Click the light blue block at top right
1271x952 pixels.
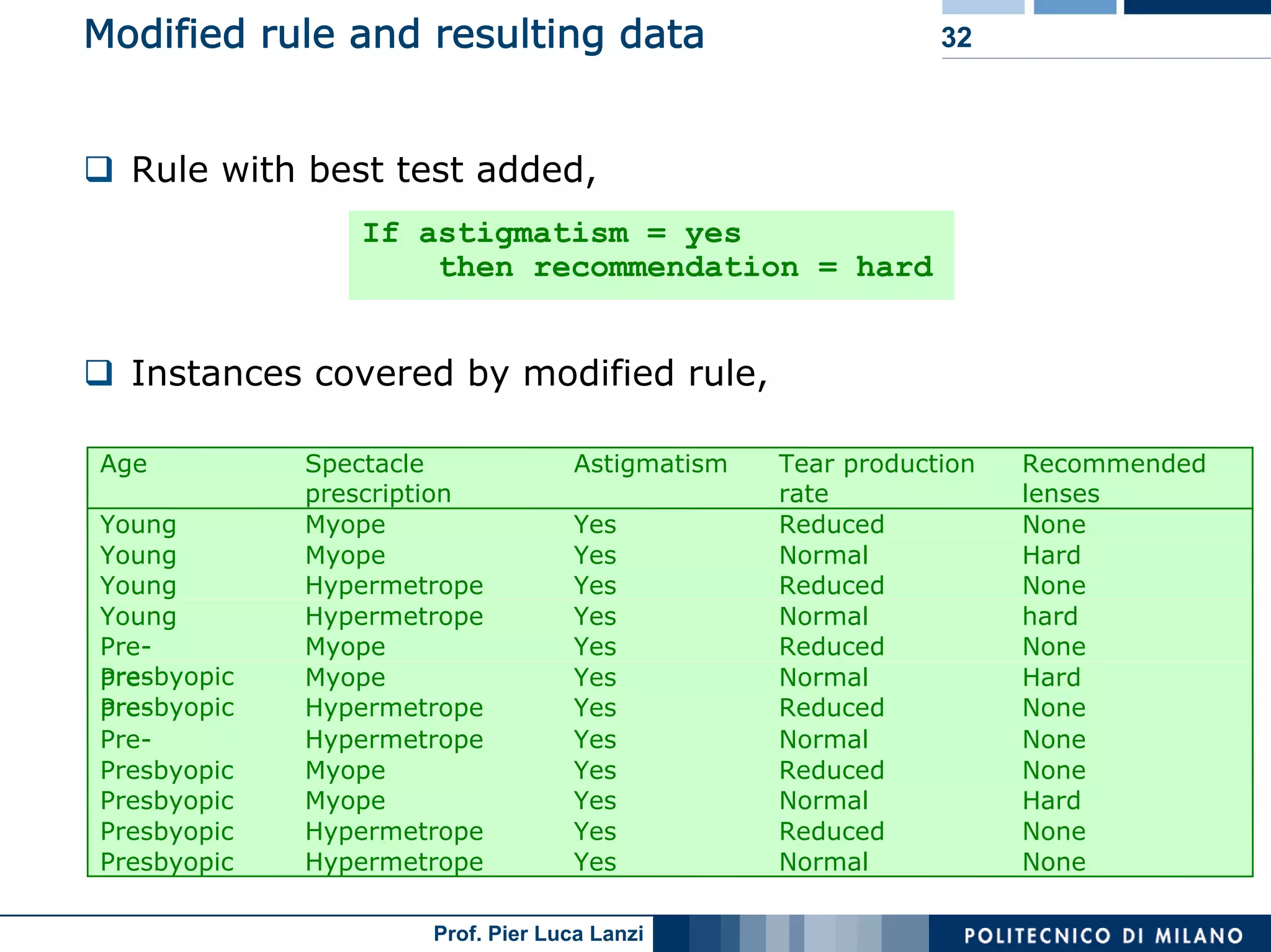(x=982, y=6)
